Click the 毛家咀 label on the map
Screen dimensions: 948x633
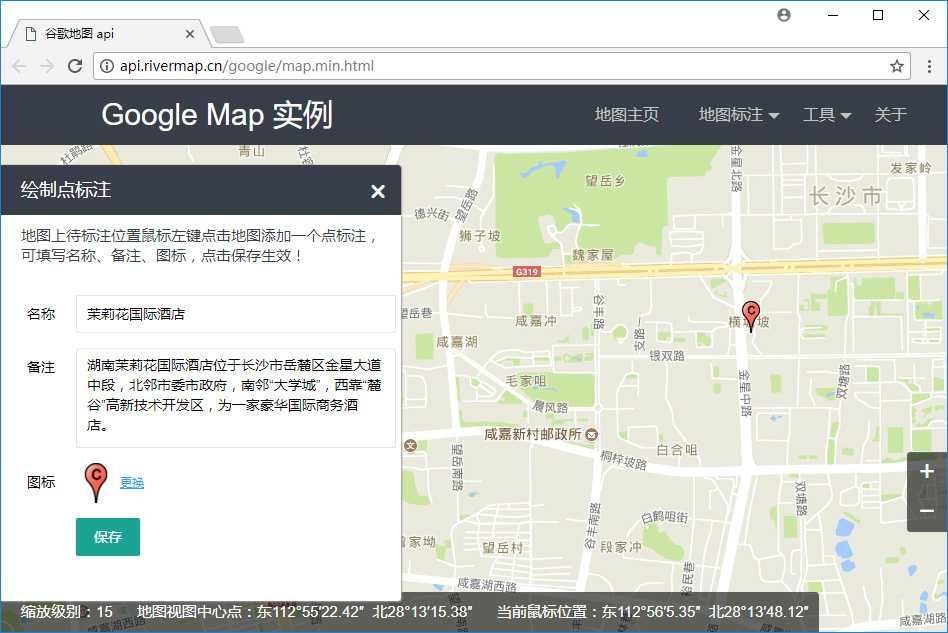pyautogui.click(x=526, y=381)
